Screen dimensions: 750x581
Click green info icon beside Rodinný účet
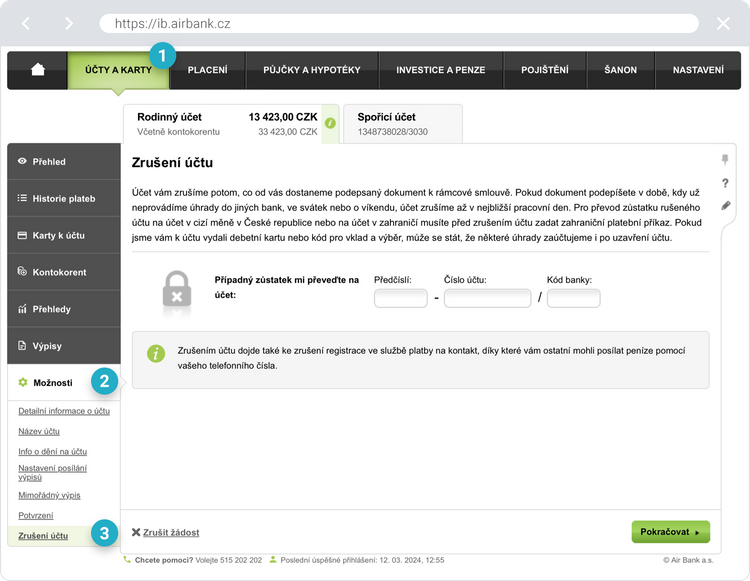330,123
